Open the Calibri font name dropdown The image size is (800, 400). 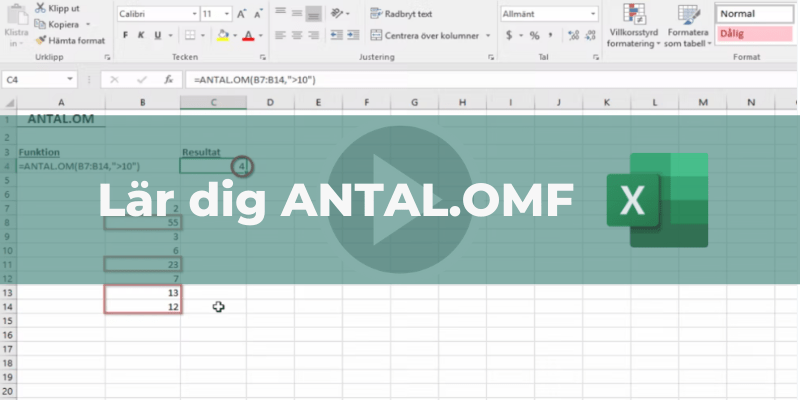pos(192,14)
